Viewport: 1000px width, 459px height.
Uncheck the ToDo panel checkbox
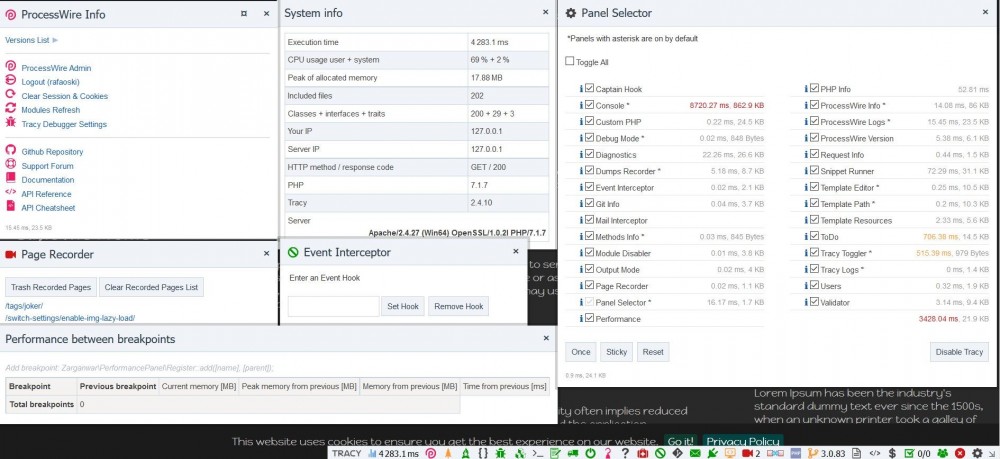[814, 237]
